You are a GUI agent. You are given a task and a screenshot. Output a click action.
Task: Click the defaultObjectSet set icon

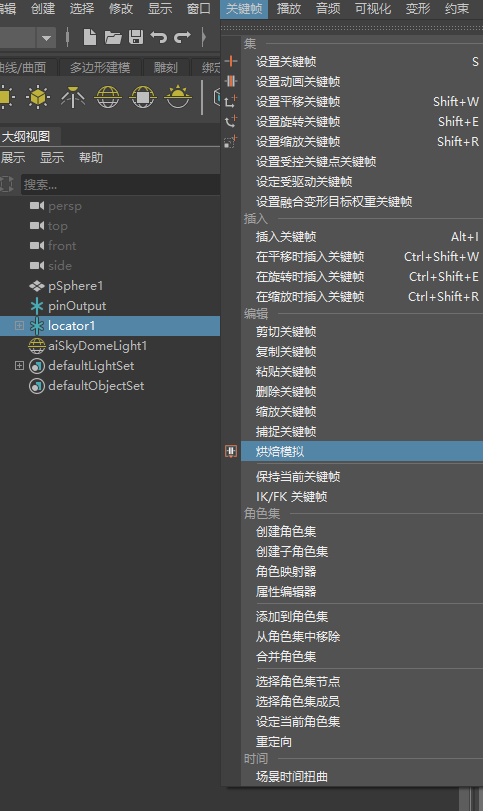(37, 386)
